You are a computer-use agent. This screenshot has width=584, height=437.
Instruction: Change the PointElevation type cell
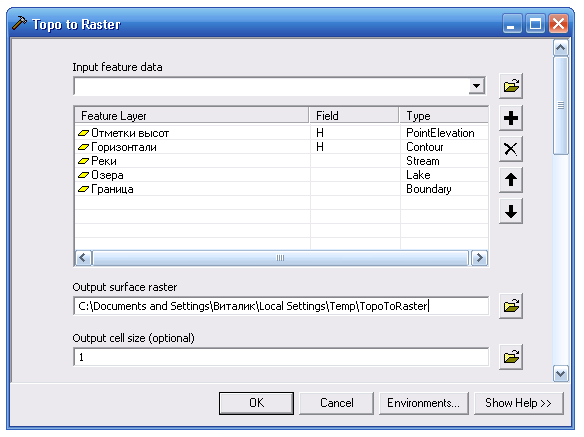click(x=444, y=133)
